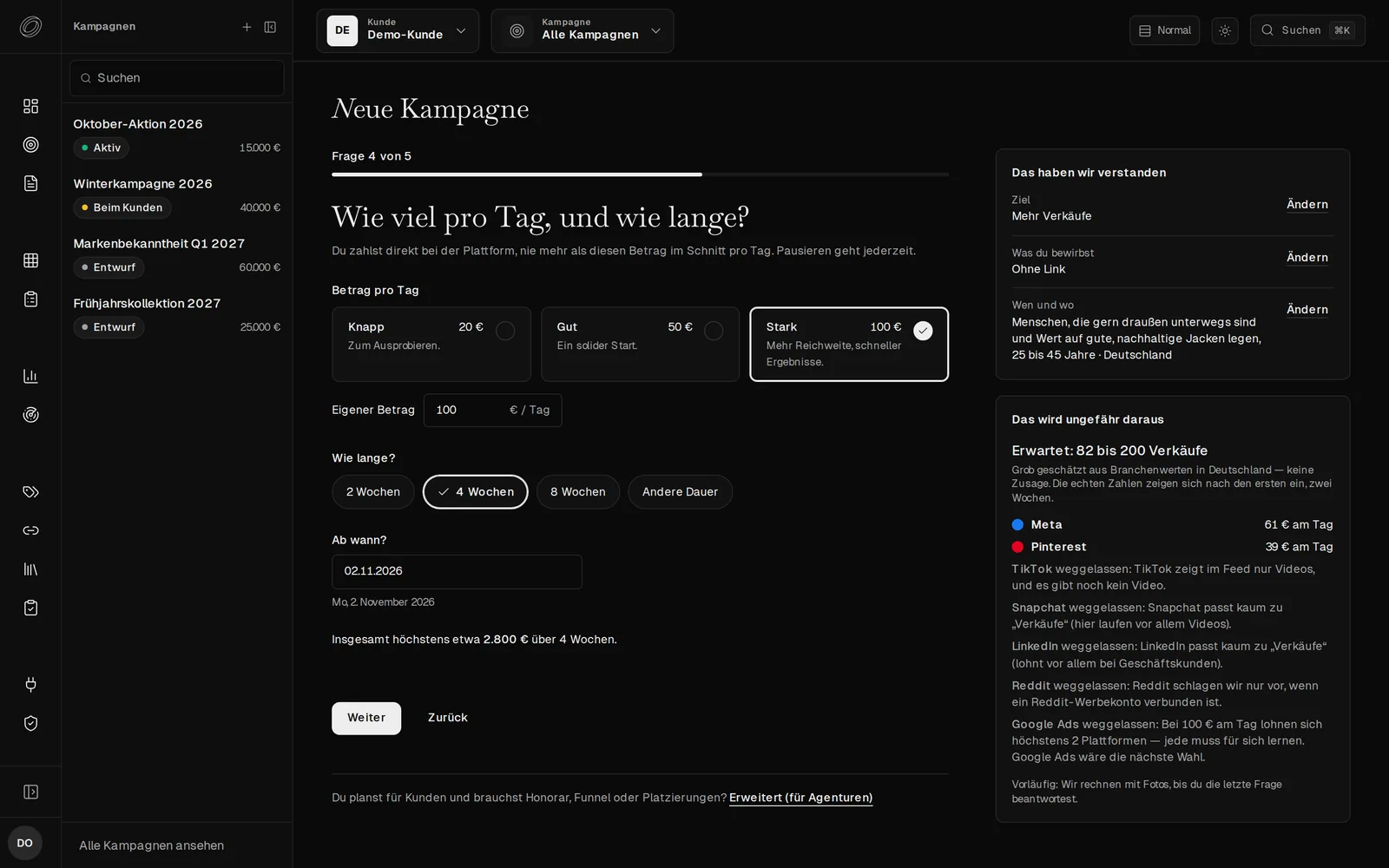This screenshot has height=868, width=1389.
Task: Open the Kunde Demo-Kunde dropdown
Action: pos(398,30)
